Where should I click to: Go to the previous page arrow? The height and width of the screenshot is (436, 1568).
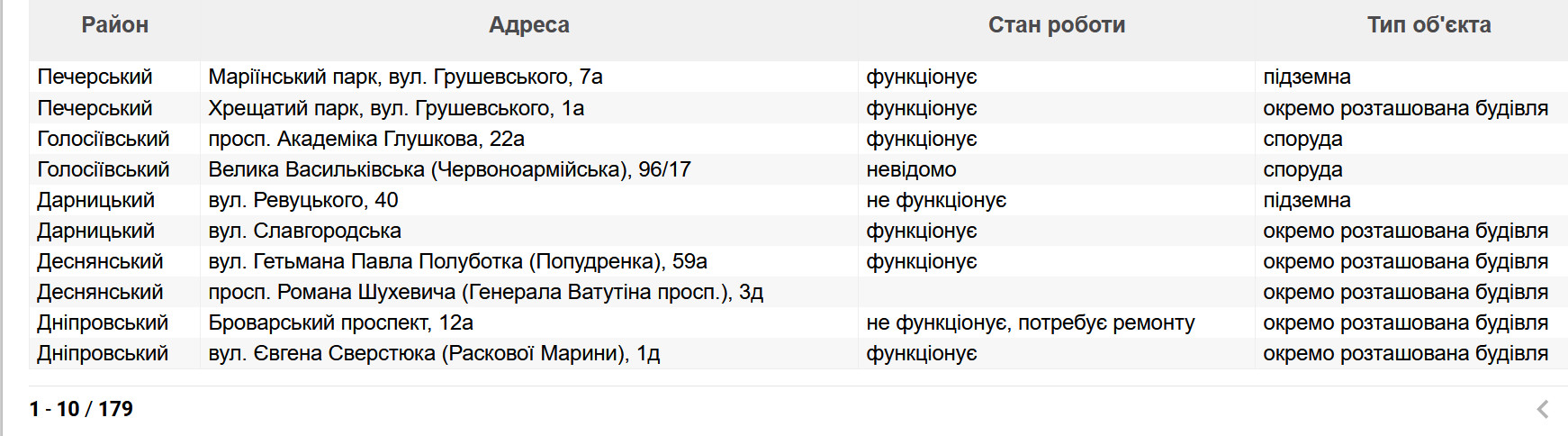click(1542, 409)
